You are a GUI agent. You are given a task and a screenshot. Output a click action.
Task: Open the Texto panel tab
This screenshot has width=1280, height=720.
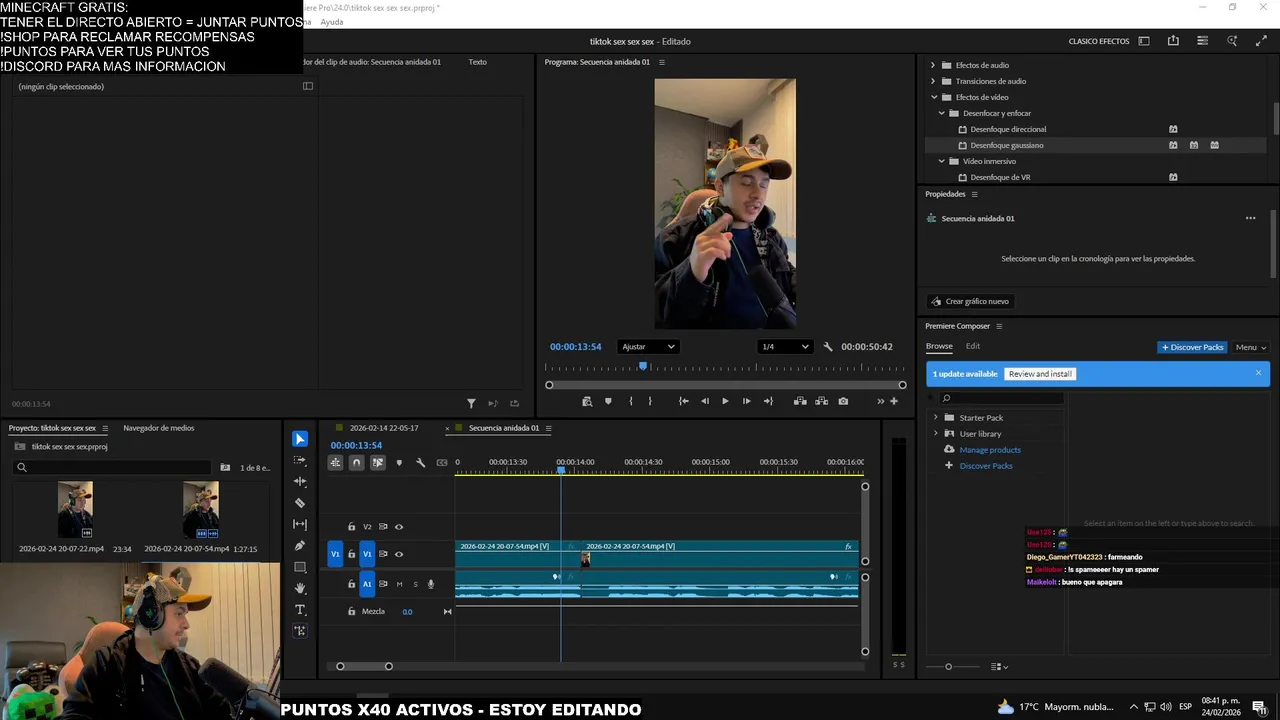point(478,62)
